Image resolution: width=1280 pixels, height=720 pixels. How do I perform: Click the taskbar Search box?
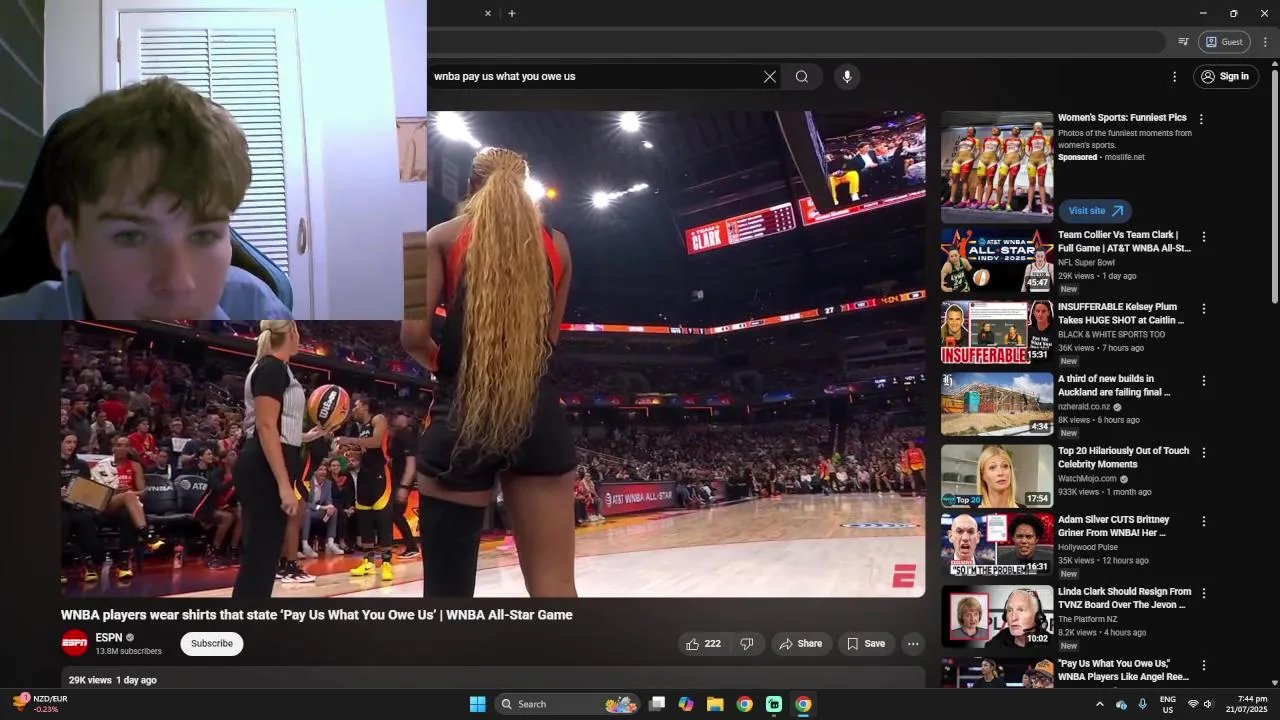pos(569,704)
